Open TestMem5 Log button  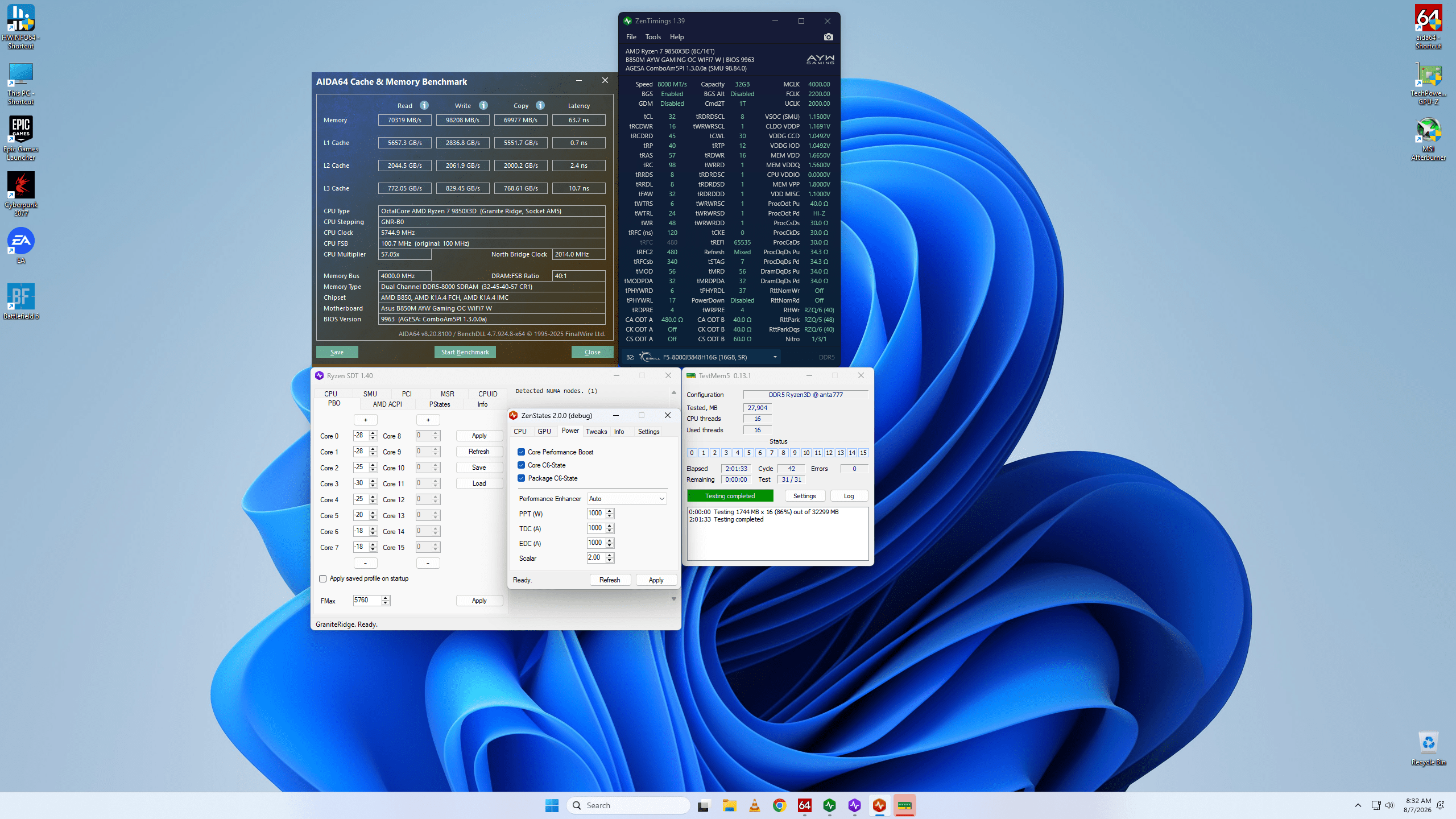[849, 496]
